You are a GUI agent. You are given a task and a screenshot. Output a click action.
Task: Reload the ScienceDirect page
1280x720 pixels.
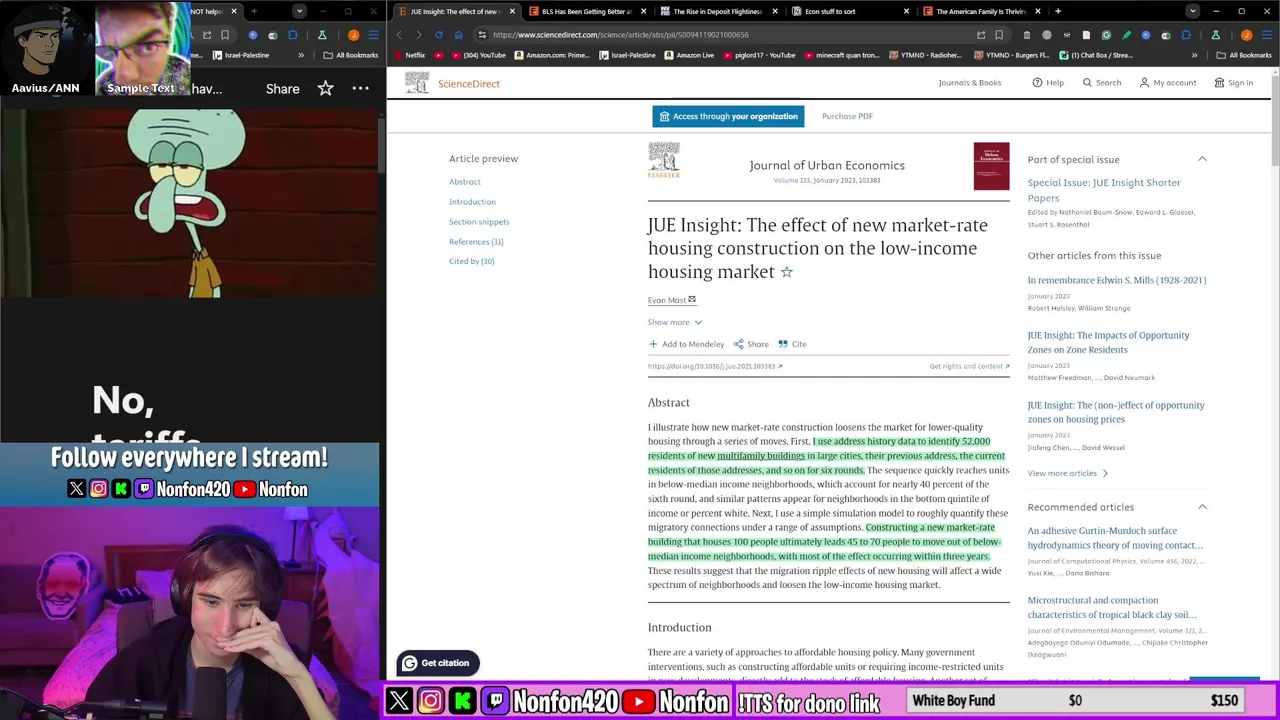point(438,34)
